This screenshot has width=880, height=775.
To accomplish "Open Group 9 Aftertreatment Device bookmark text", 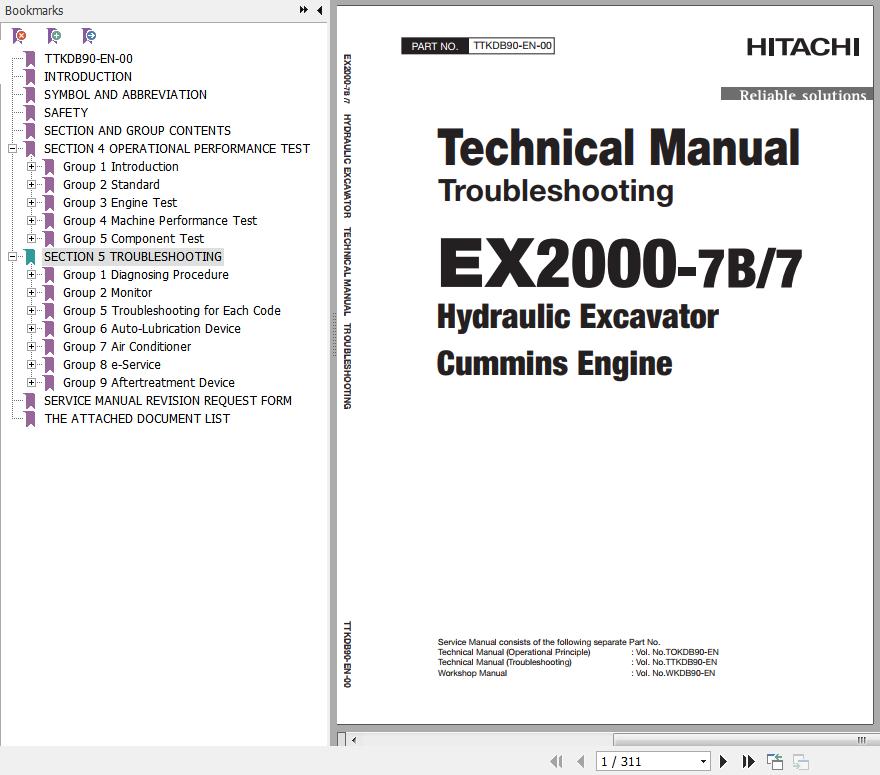I will 149,382.
